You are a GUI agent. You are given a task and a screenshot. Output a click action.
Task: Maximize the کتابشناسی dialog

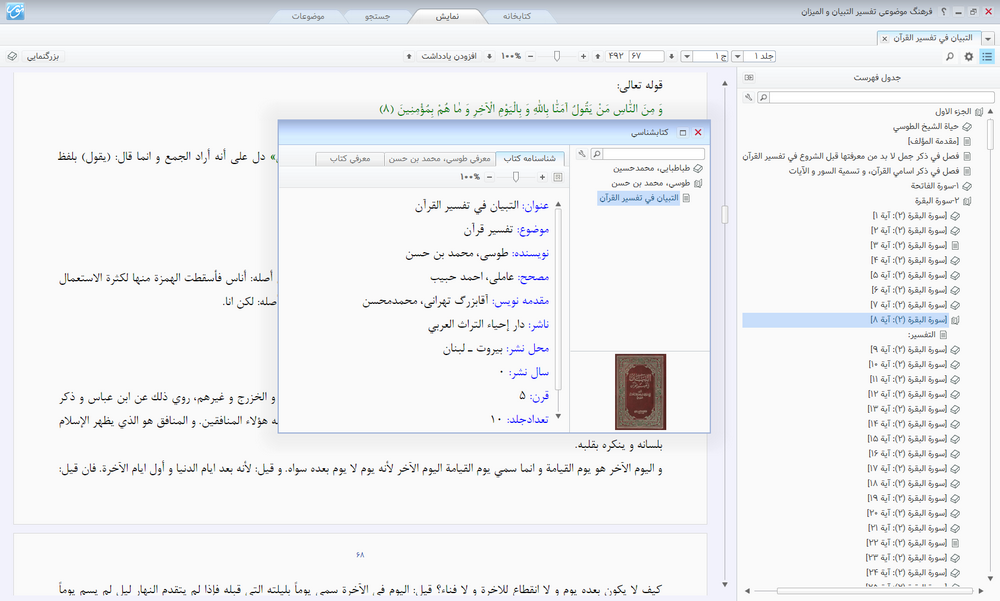[682, 132]
